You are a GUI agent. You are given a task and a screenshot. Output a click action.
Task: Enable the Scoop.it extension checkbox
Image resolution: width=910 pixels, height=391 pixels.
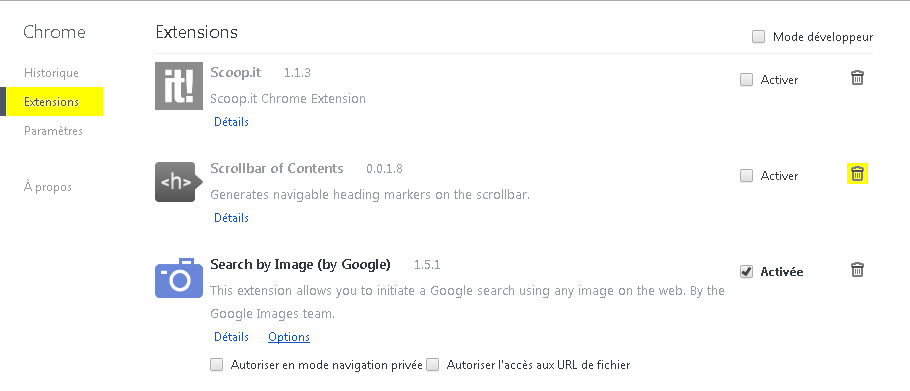coord(746,79)
